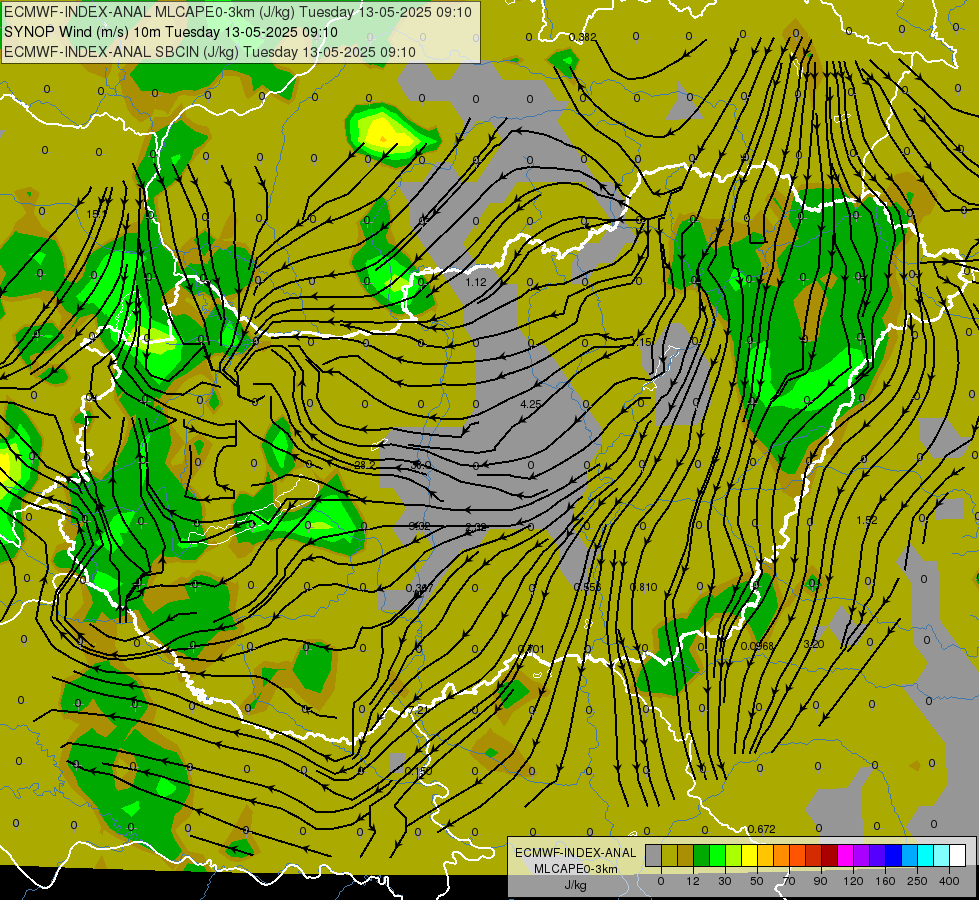979x900 pixels.
Task: Click the legend tick label '250'
Action: point(917,881)
